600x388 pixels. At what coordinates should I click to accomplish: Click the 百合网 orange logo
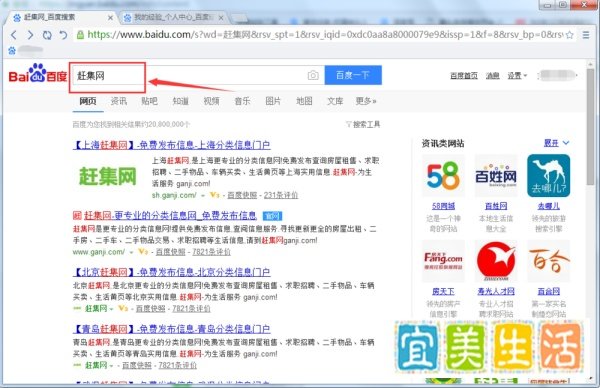click(548, 261)
